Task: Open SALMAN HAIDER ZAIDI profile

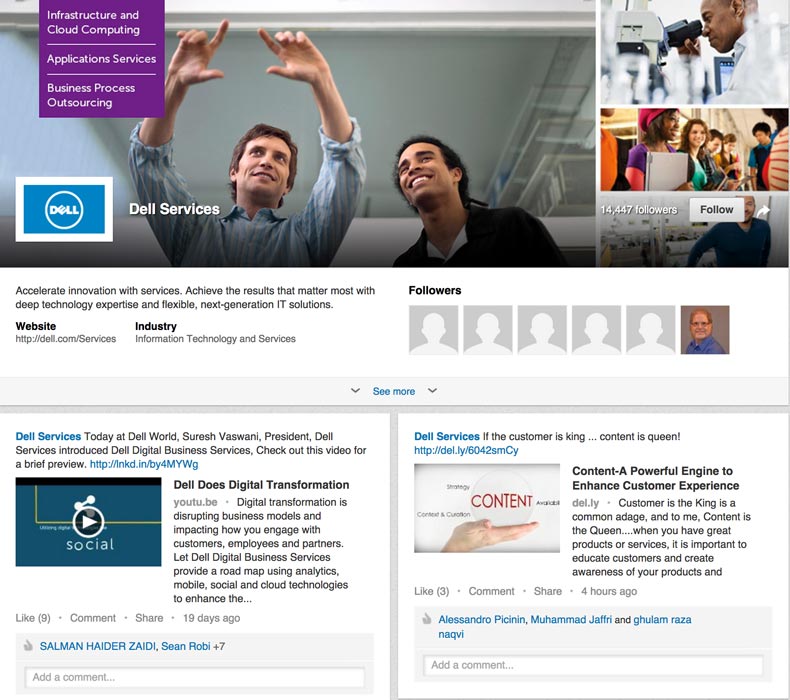Action: 98,646
